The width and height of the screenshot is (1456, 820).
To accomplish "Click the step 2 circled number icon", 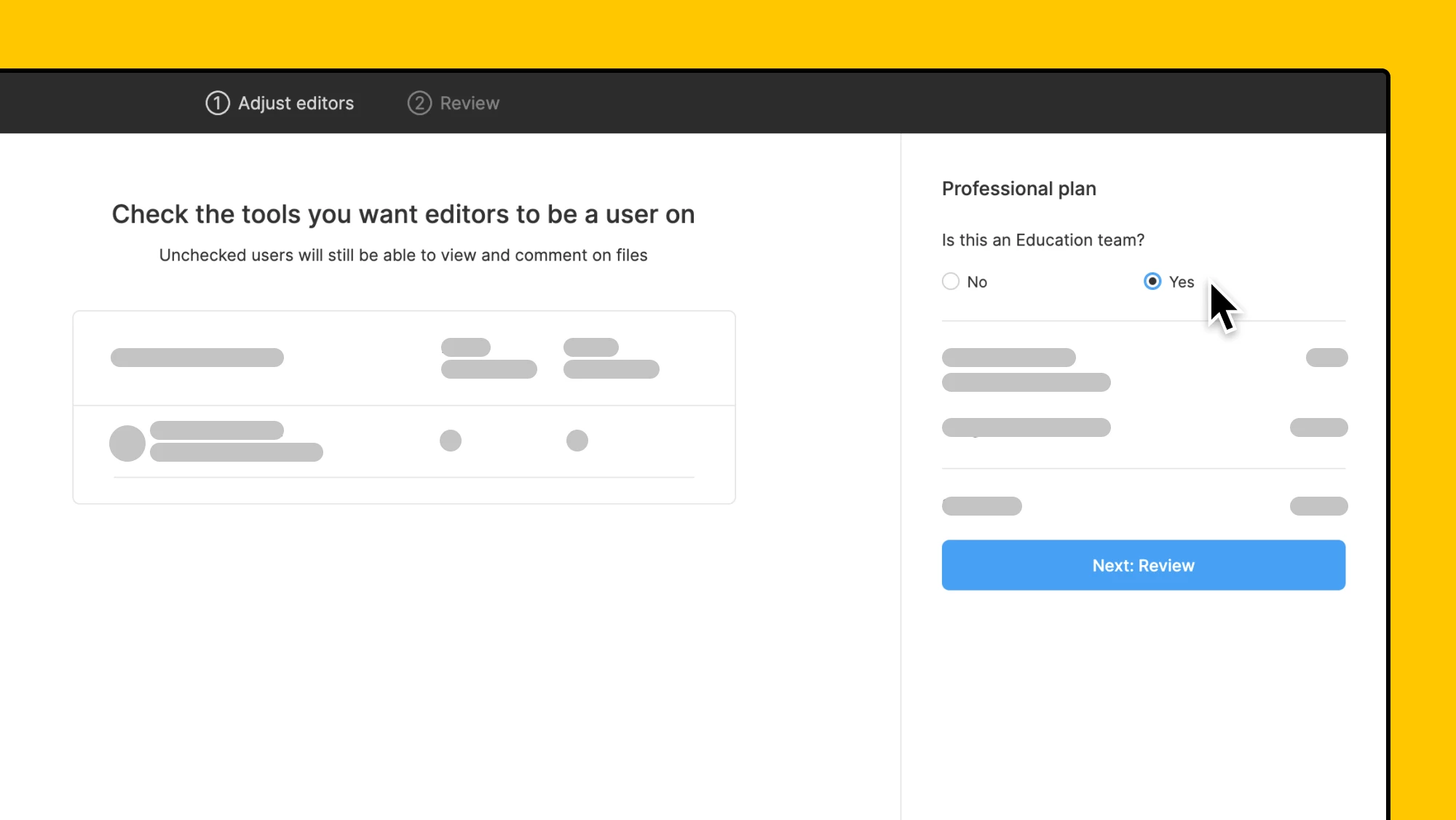I will click(x=419, y=103).
